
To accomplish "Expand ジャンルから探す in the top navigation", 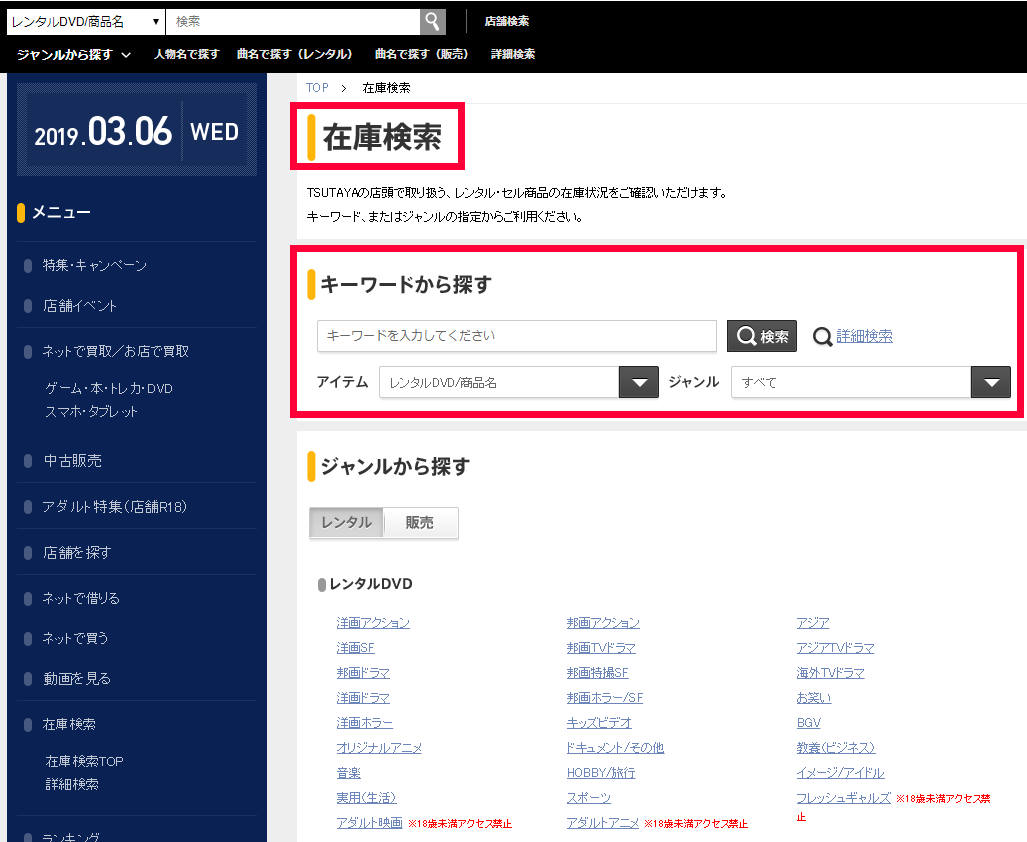I will pyautogui.click(x=73, y=54).
